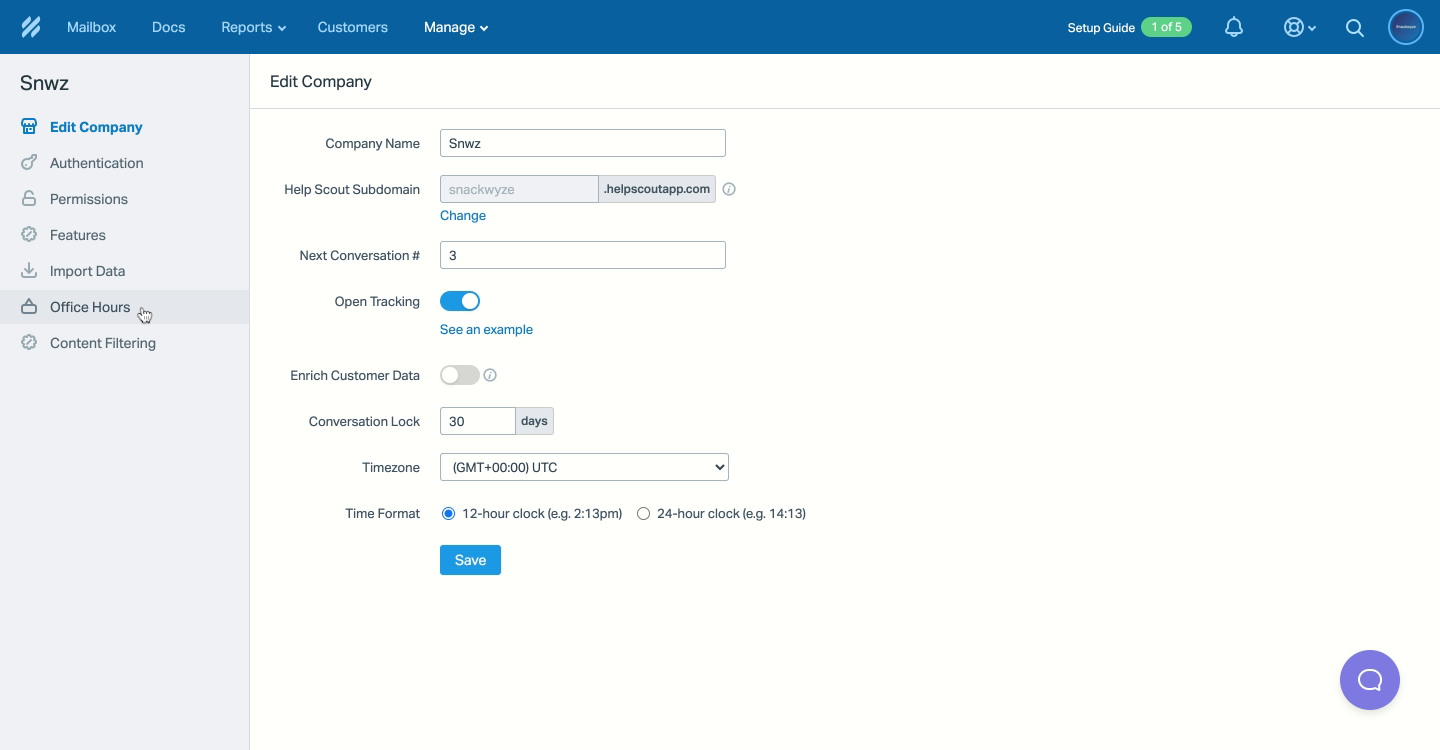The width and height of the screenshot is (1440, 750).
Task: Click the Import Data download icon
Action: coord(29,271)
